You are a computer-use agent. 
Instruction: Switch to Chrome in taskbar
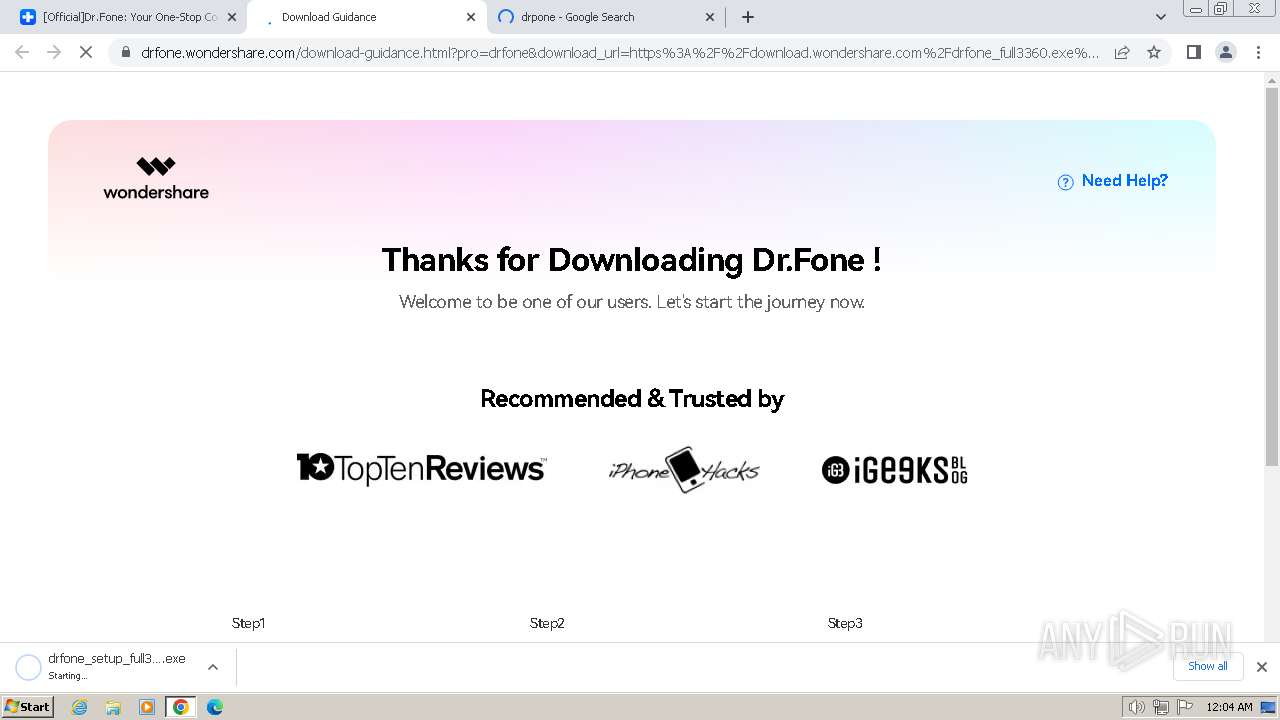(x=181, y=707)
